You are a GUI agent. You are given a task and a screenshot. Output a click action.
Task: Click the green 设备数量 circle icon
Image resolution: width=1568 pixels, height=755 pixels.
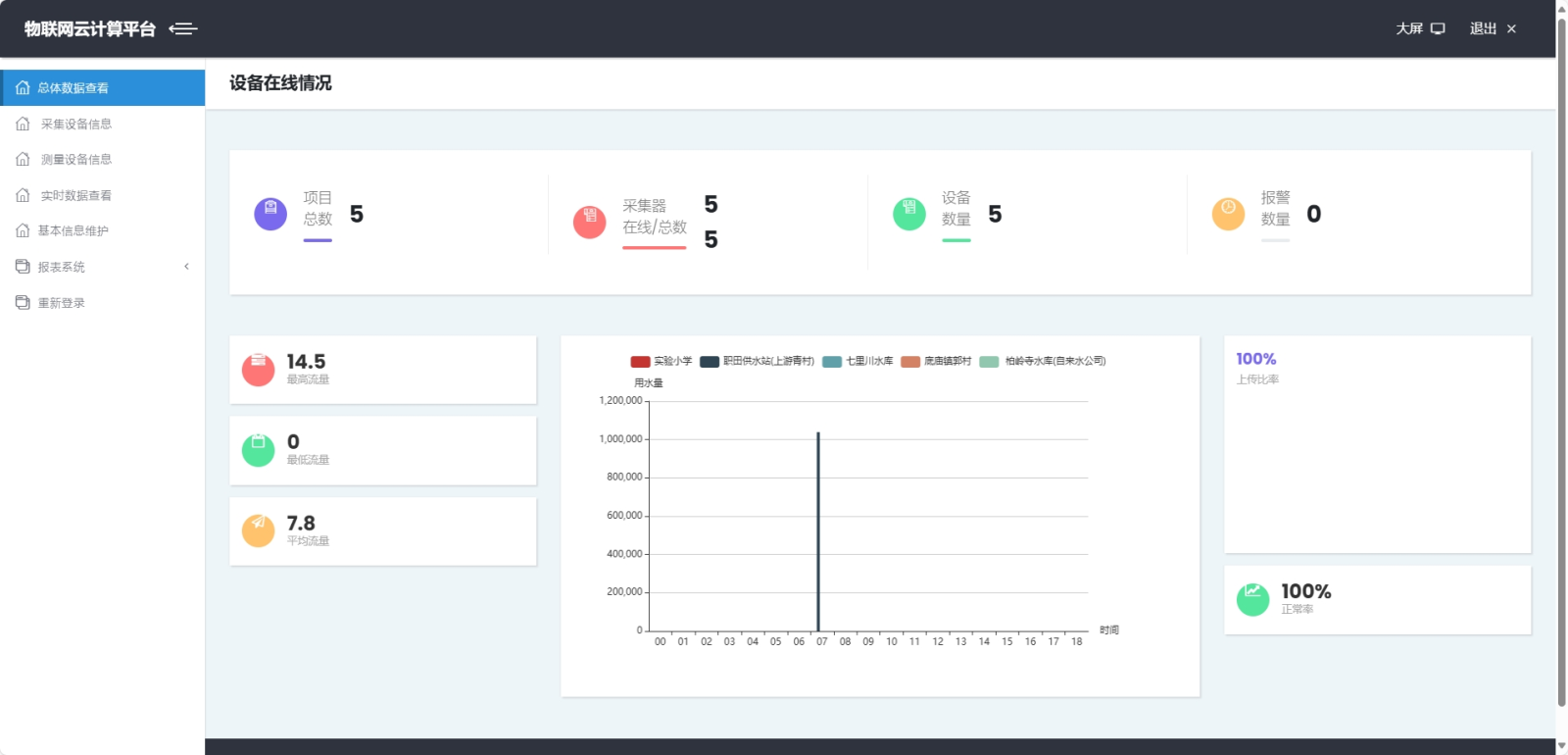(909, 214)
